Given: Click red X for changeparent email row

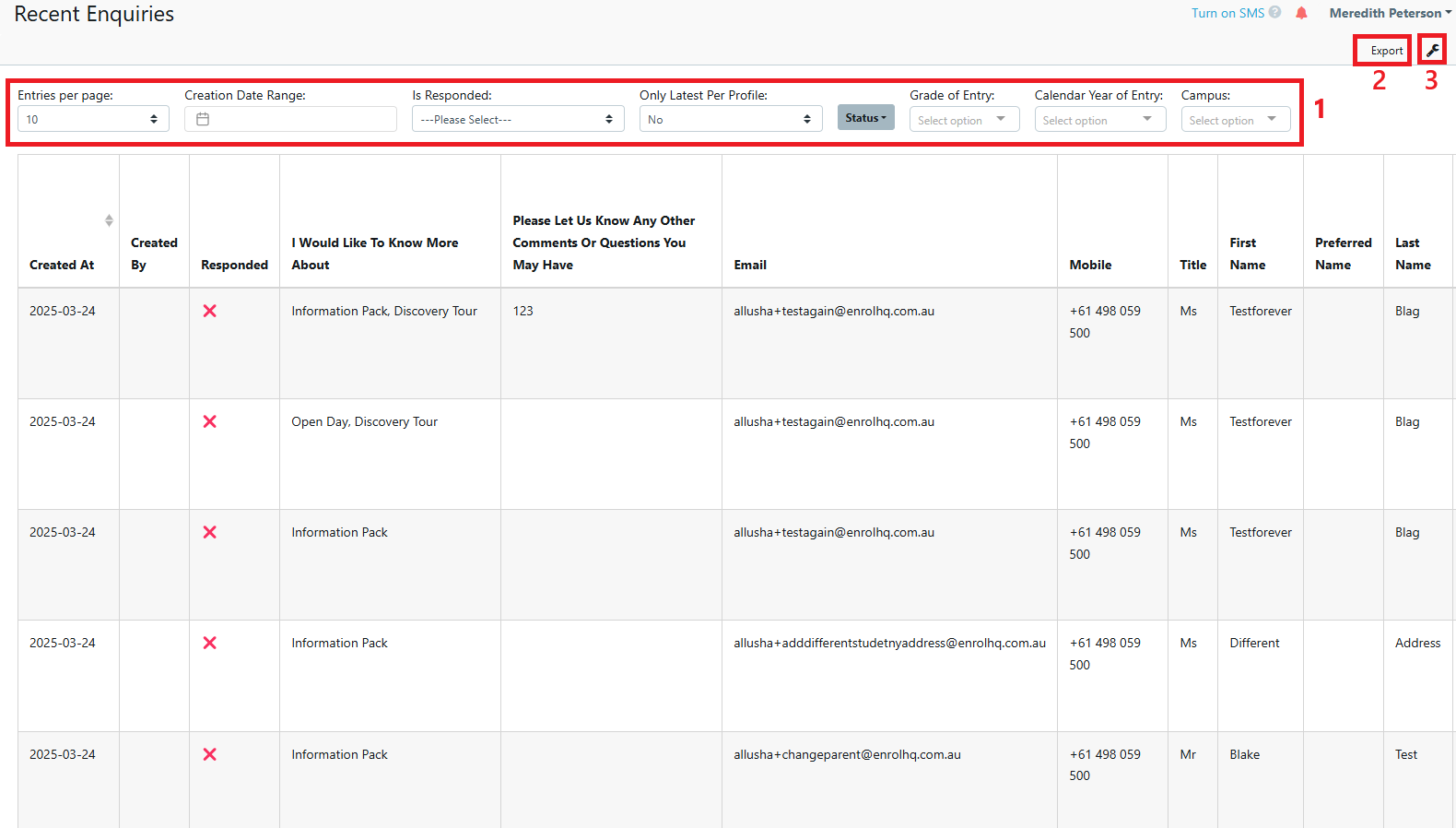Looking at the screenshot, I should tap(210, 754).
